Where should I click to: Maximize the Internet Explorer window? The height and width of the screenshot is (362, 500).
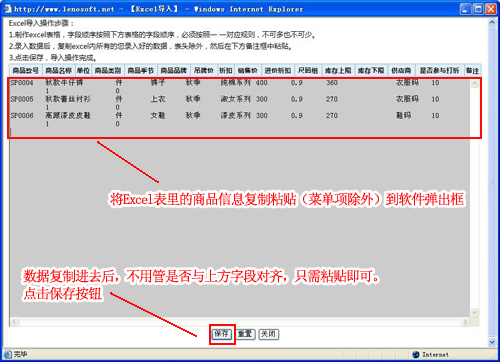(478, 9)
